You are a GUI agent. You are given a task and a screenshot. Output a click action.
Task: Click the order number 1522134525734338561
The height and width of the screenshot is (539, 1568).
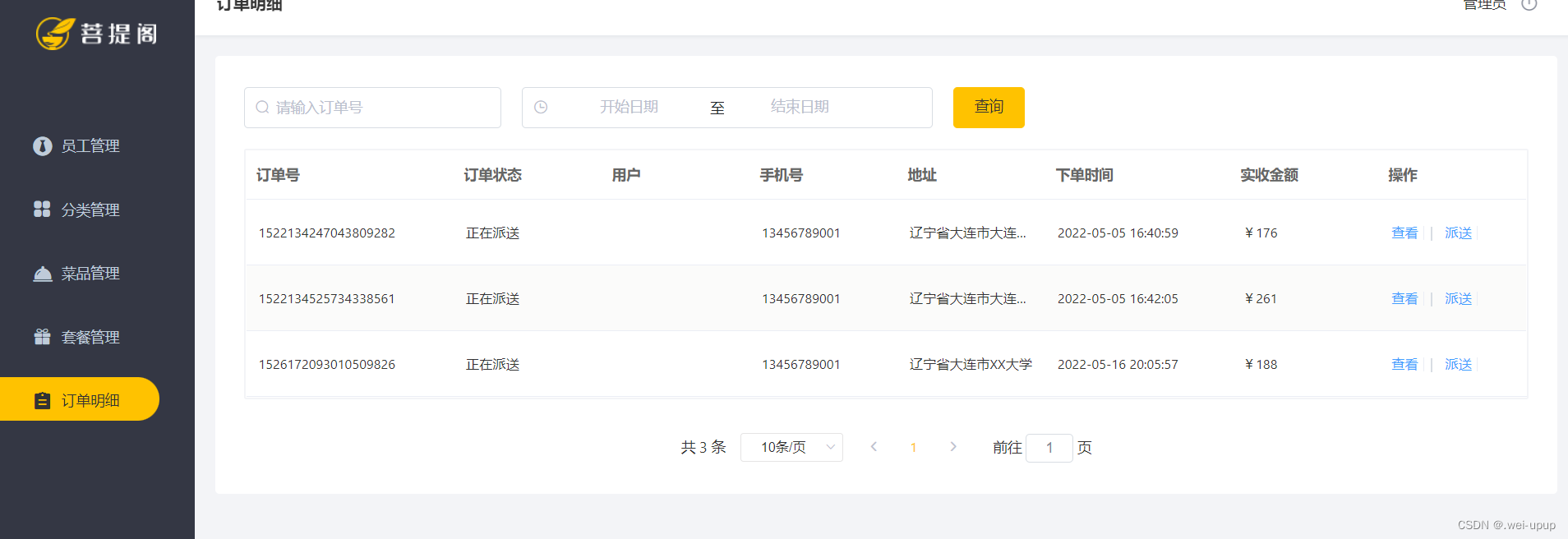click(327, 299)
